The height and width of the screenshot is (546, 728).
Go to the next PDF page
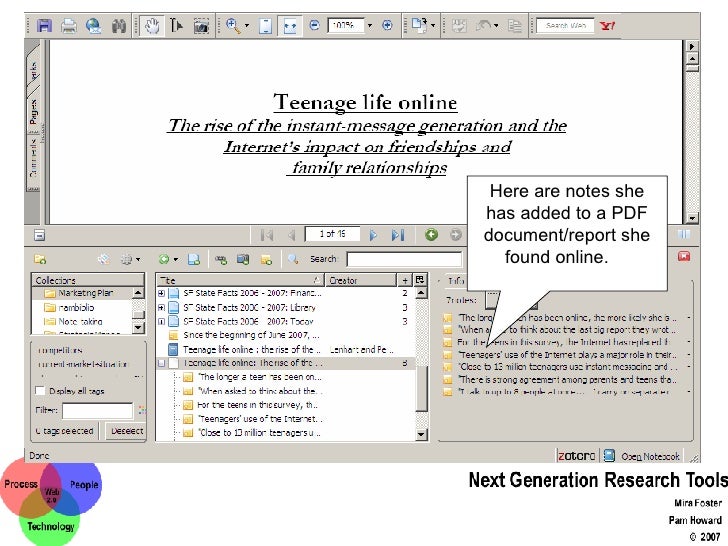tap(373, 235)
